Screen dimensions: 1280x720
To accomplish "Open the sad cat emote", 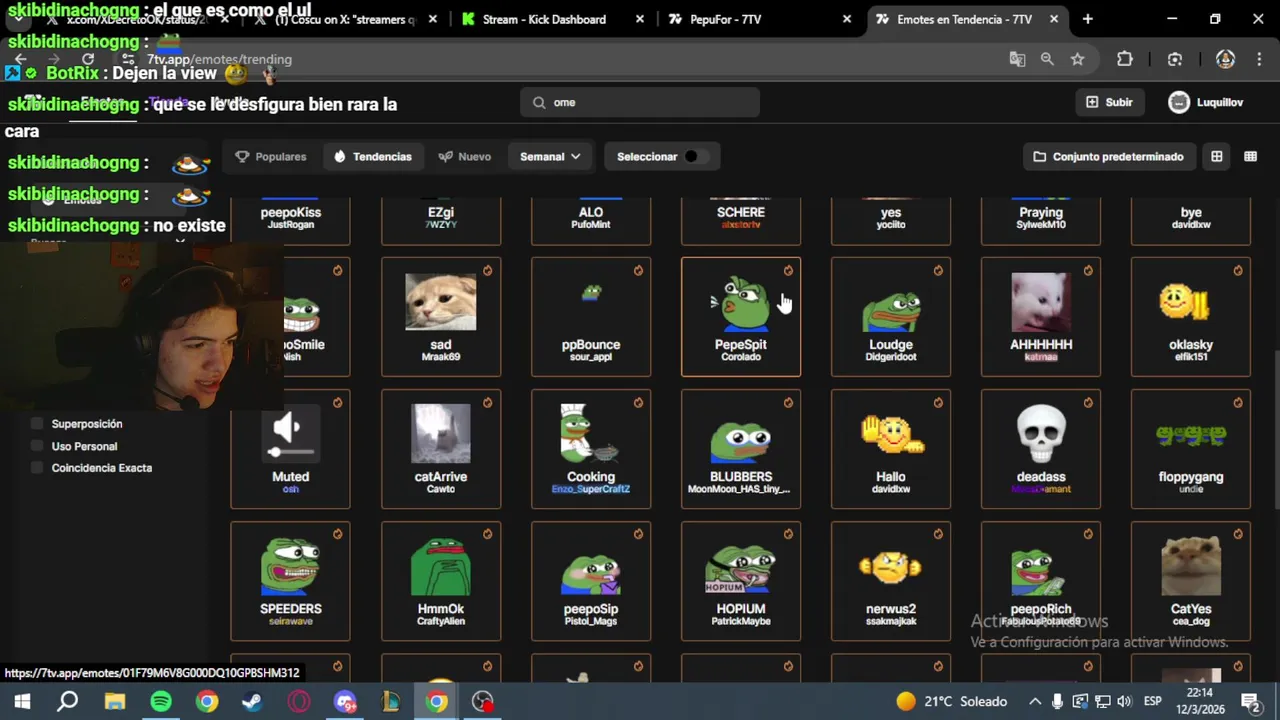I will [x=441, y=317].
